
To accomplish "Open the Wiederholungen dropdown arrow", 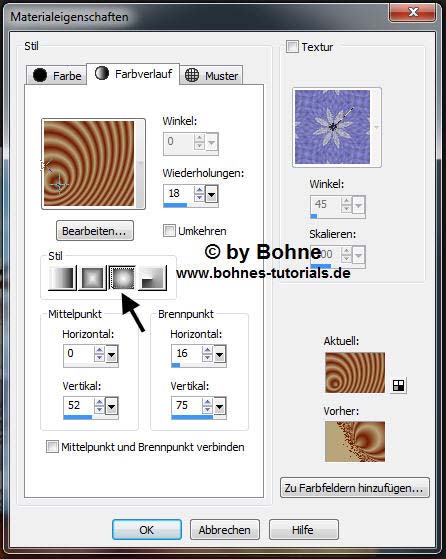I will pos(211,195).
